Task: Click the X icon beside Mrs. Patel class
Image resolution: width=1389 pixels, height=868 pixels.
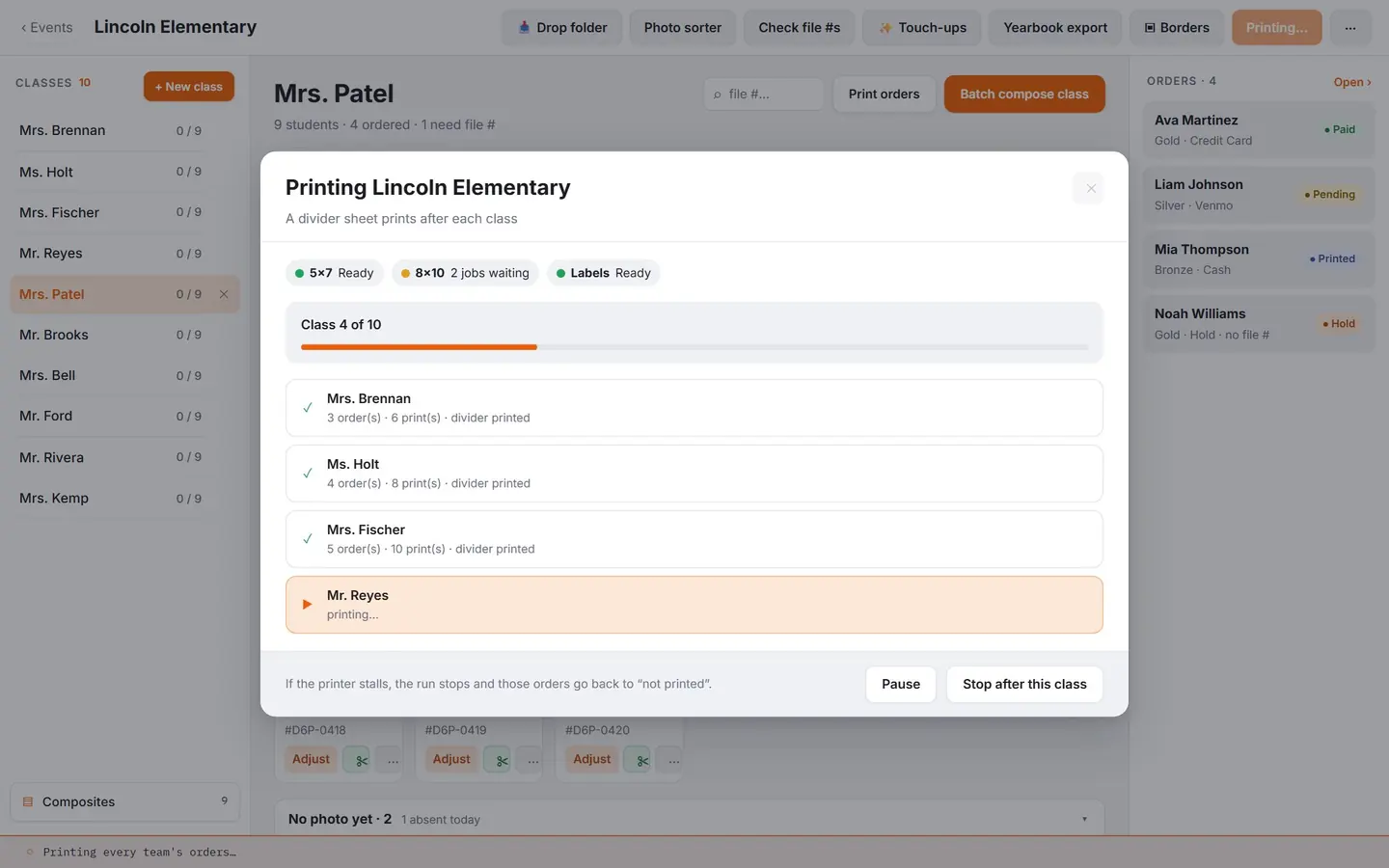Action: coord(224,294)
